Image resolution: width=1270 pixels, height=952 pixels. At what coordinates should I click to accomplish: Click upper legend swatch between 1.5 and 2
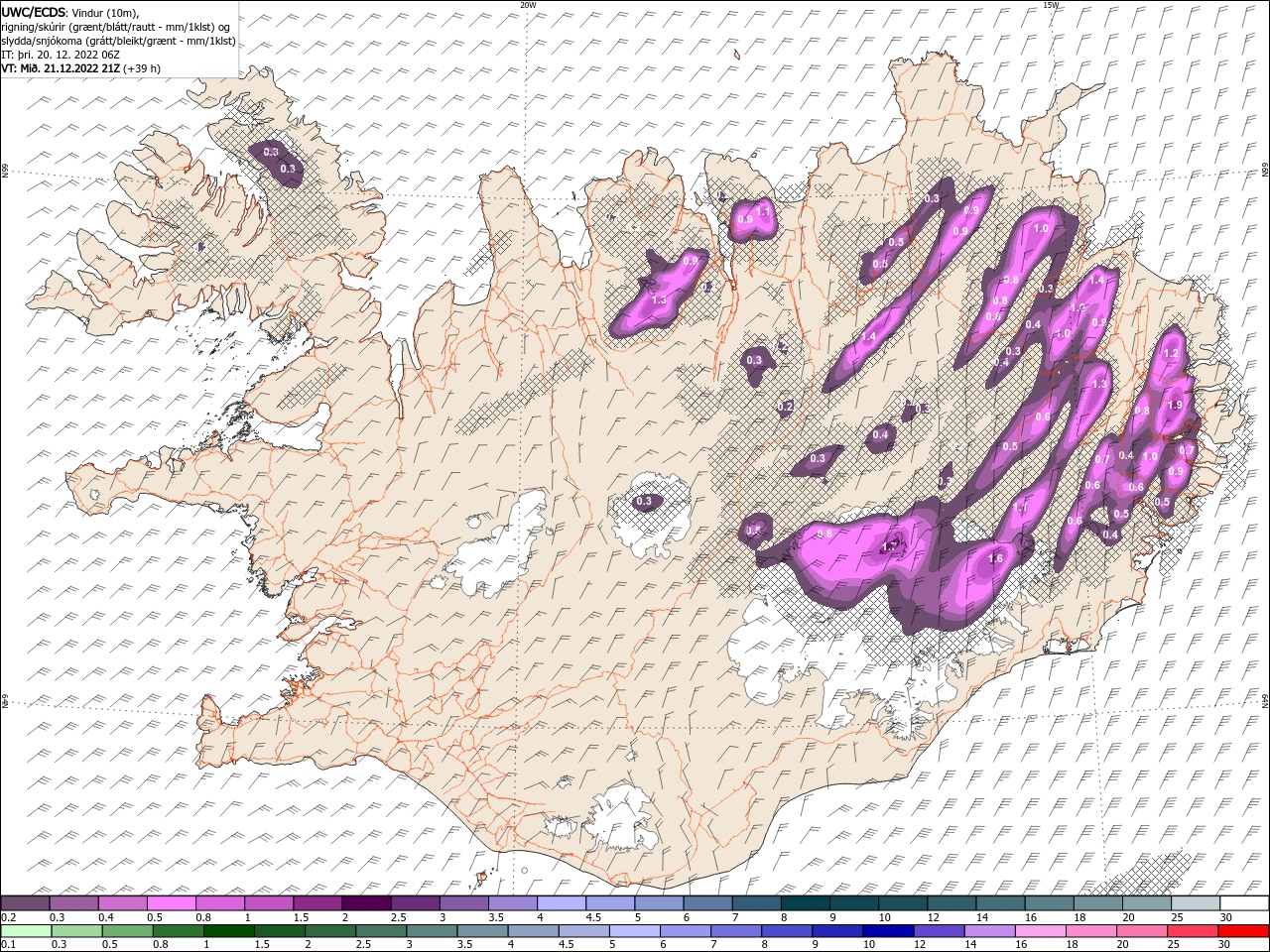coord(317,902)
